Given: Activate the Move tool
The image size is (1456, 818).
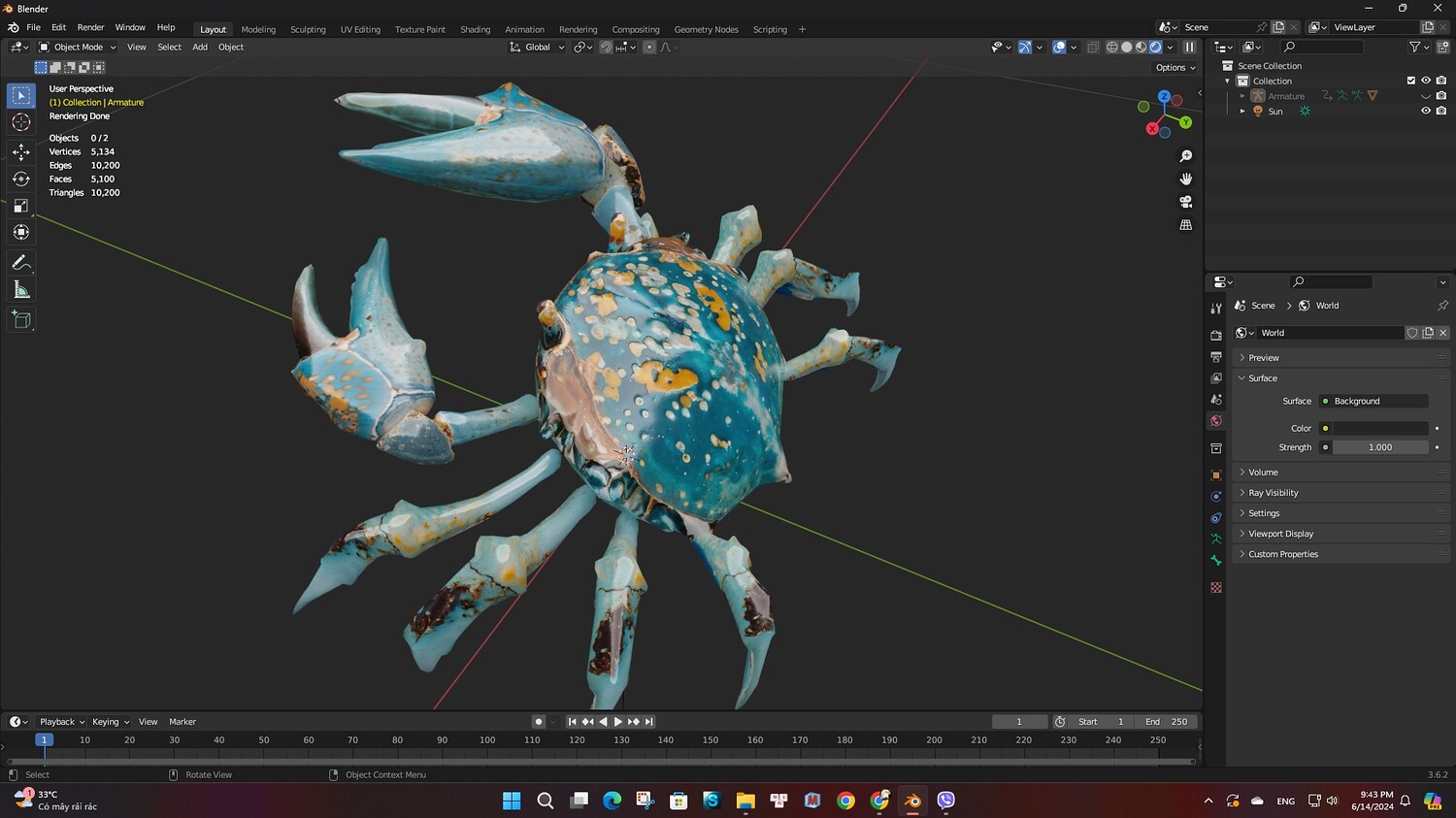Looking at the screenshot, I should point(21,151).
